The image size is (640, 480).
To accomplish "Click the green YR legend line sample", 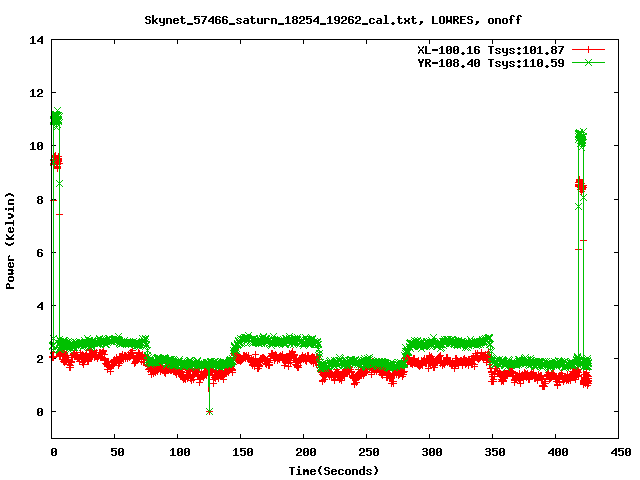I will pyautogui.click(x=588, y=62).
